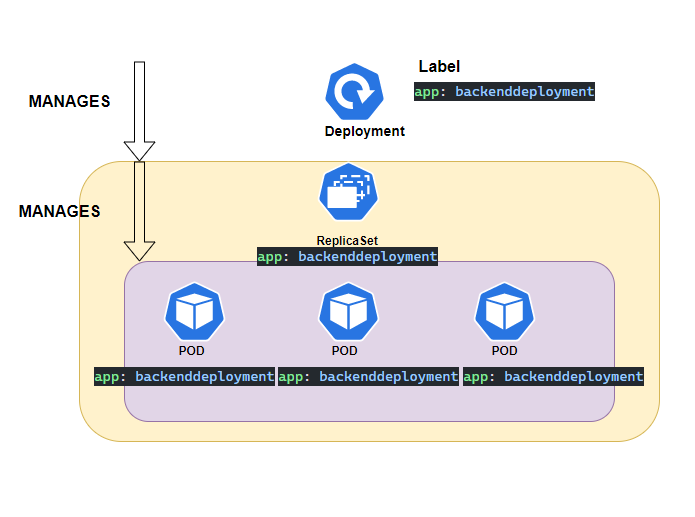Click the Deployment hexagon icon

(354, 92)
